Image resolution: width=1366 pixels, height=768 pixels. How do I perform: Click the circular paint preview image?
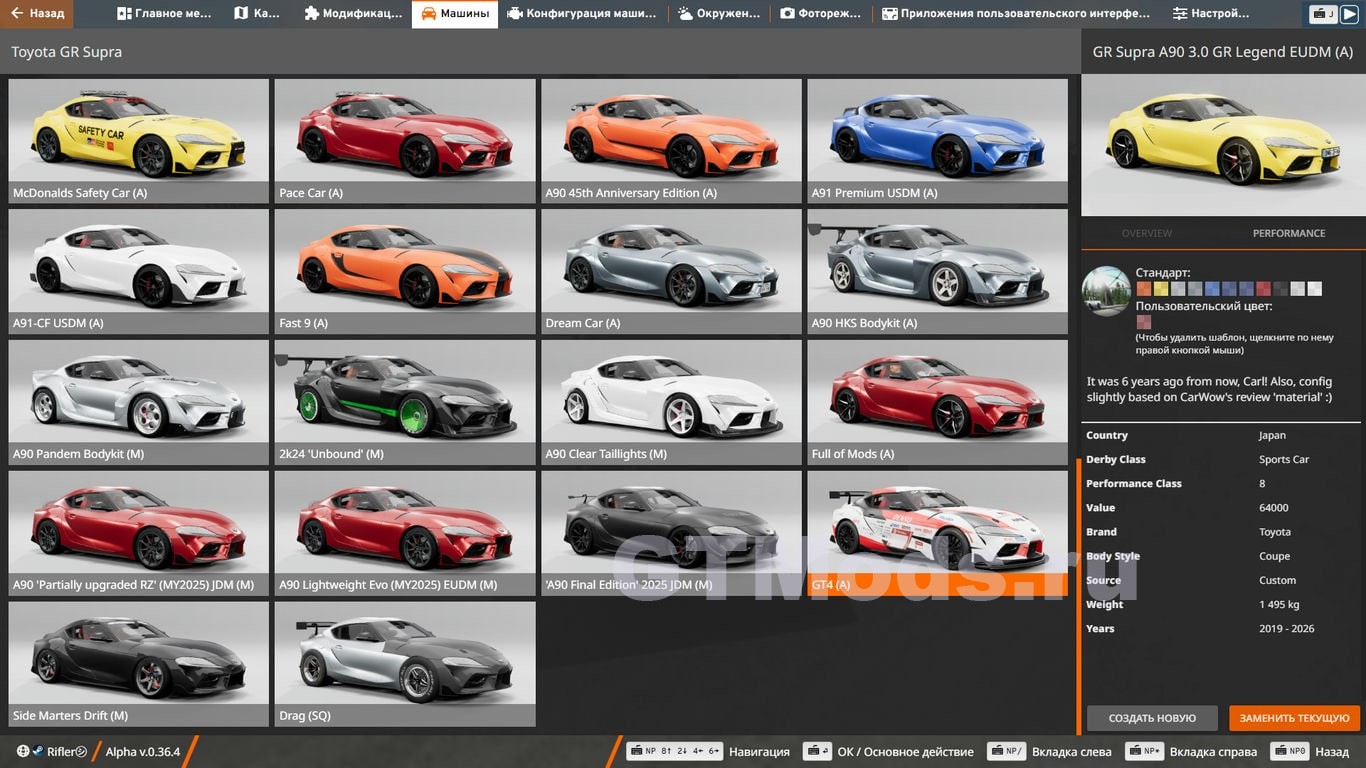point(1106,291)
